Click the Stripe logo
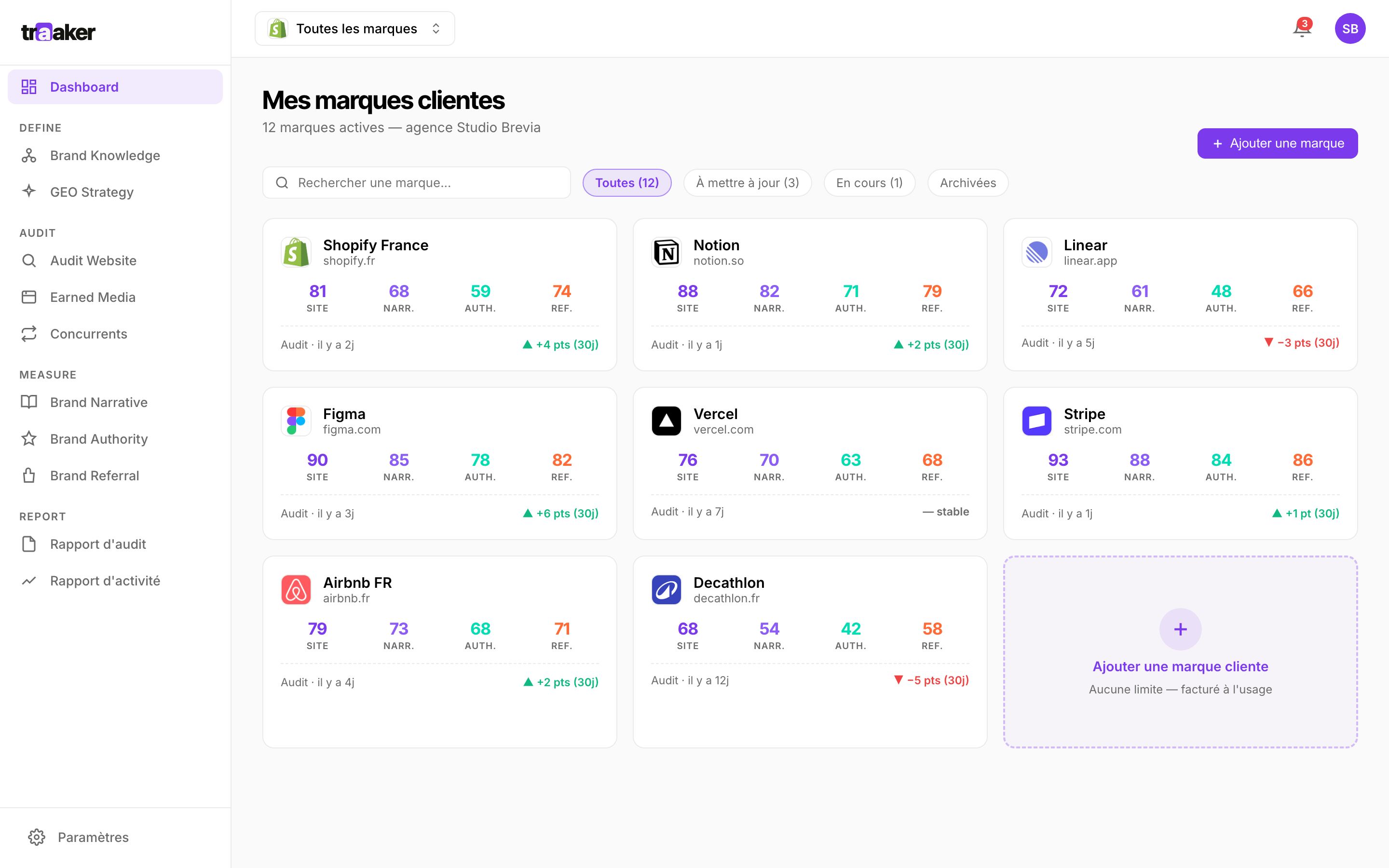The height and width of the screenshot is (868, 1389). [1036, 421]
